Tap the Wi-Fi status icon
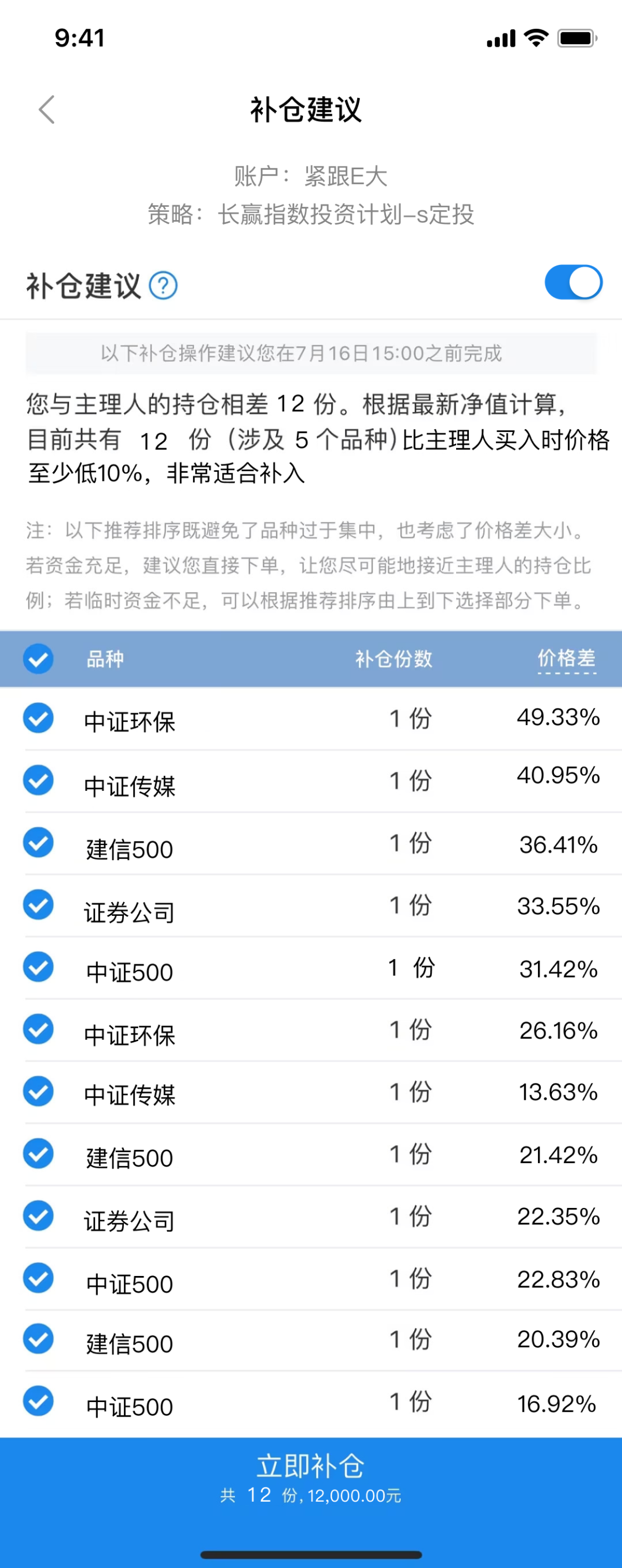The height and width of the screenshot is (1568, 622). tap(536, 38)
